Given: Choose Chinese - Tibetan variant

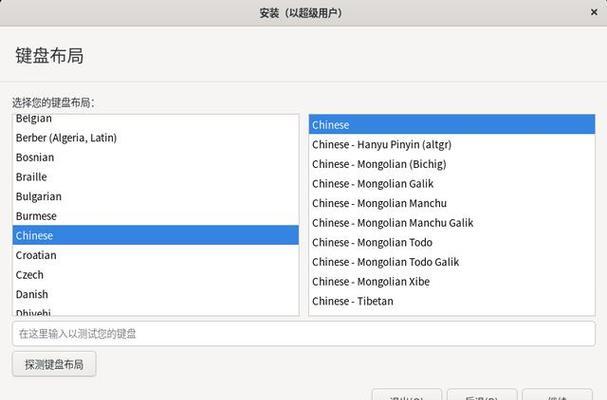Looking at the screenshot, I should tap(452, 301).
